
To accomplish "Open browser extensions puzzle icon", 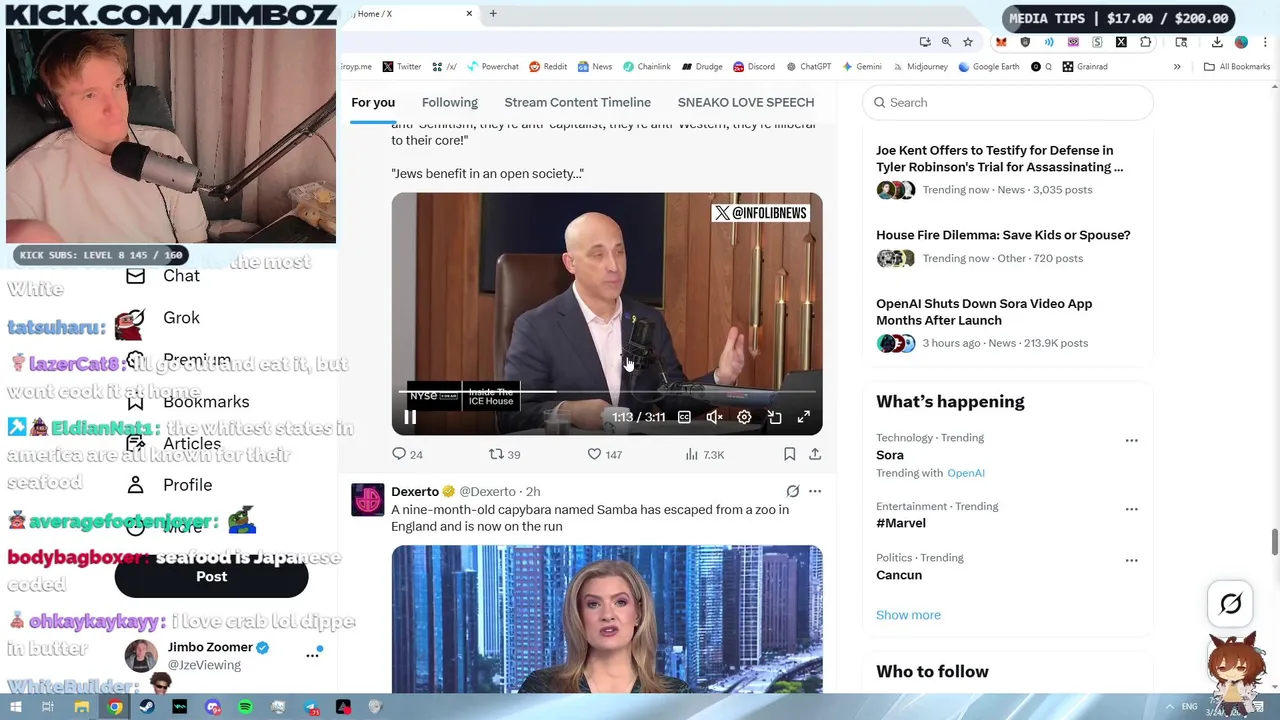I will (x=1146, y=42).
